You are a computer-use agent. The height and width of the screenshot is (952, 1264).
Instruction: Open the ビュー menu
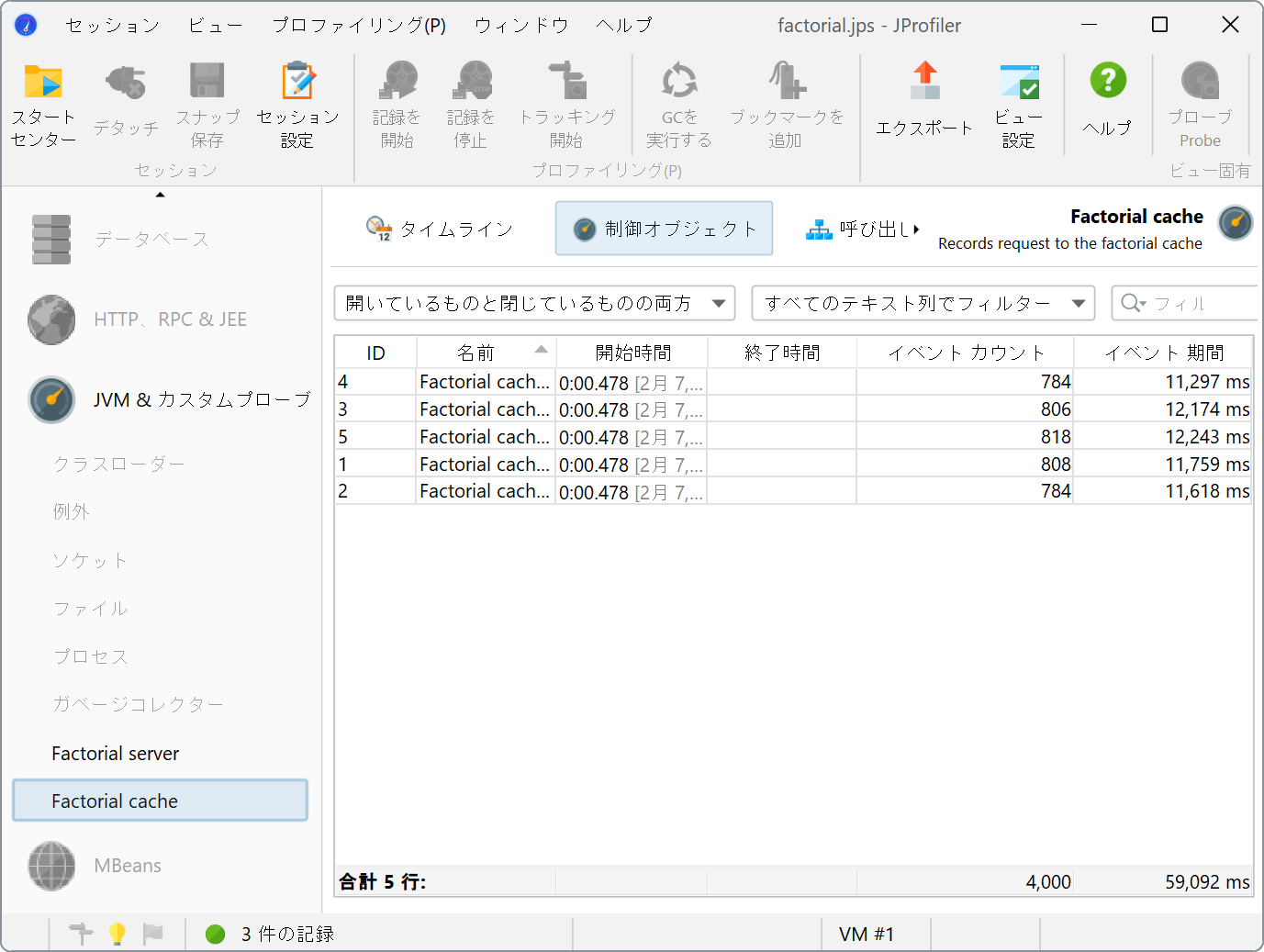pos(216,26)
